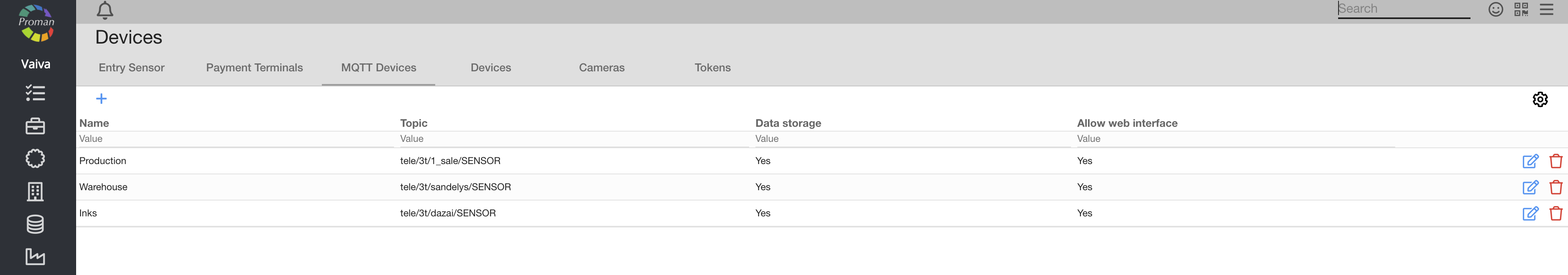
Task: Open the database sidebar icon
Action: pos(35,225)
